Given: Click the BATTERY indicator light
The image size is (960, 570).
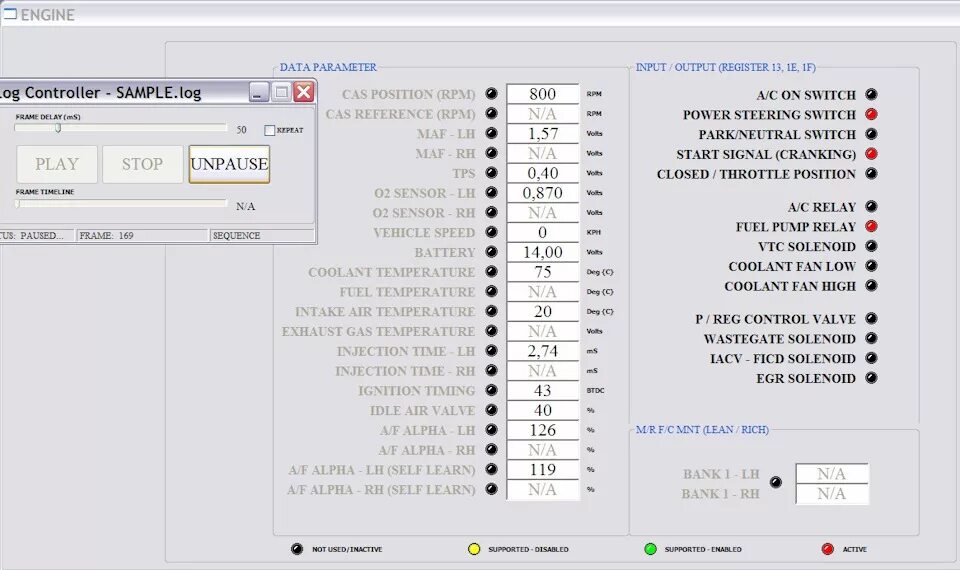Looking at the screenshot, I should [492, 252].
